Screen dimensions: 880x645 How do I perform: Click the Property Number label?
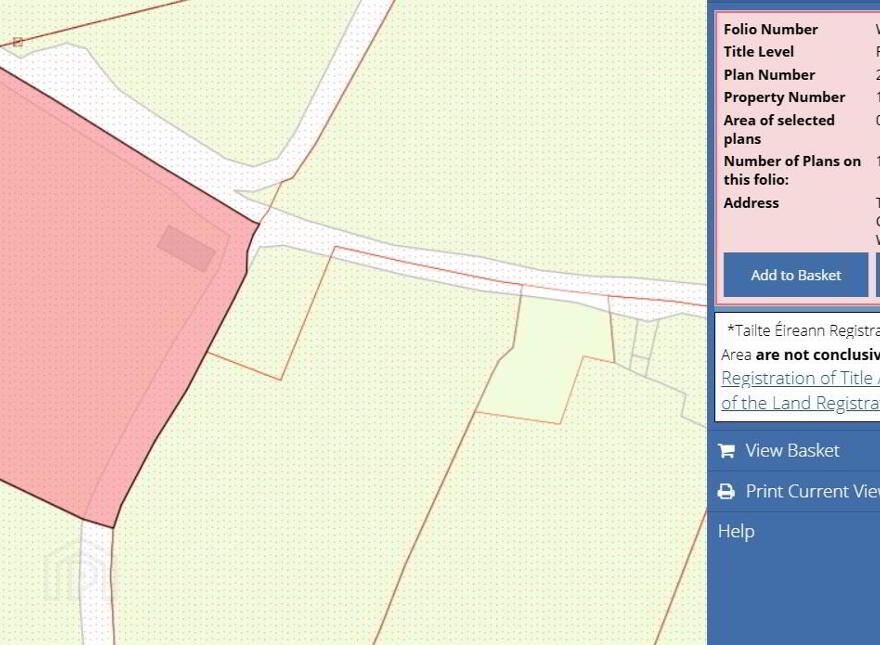784,97
